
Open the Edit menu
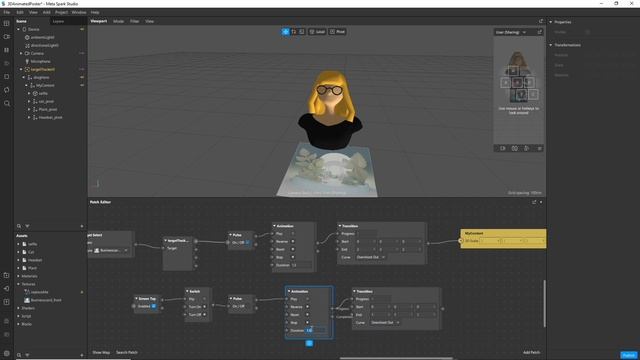click(x=20, y=13)
